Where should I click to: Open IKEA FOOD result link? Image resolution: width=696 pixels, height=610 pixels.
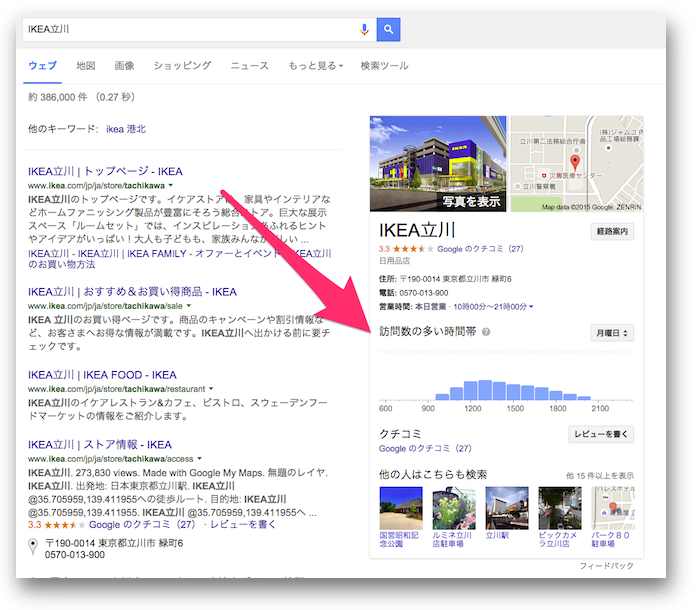pos(102,375)
